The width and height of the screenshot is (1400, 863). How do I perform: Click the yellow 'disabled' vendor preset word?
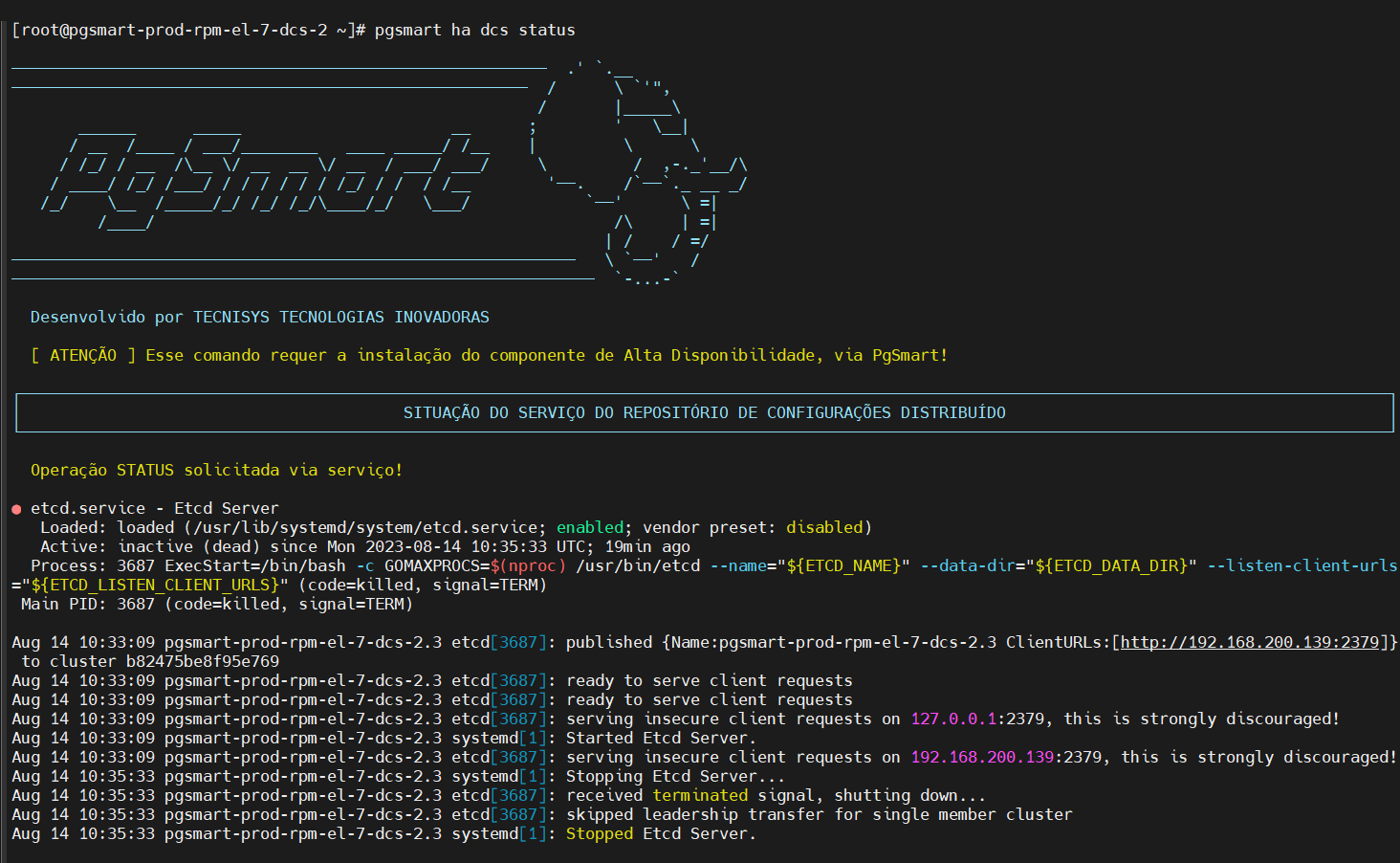coord(824,527)
